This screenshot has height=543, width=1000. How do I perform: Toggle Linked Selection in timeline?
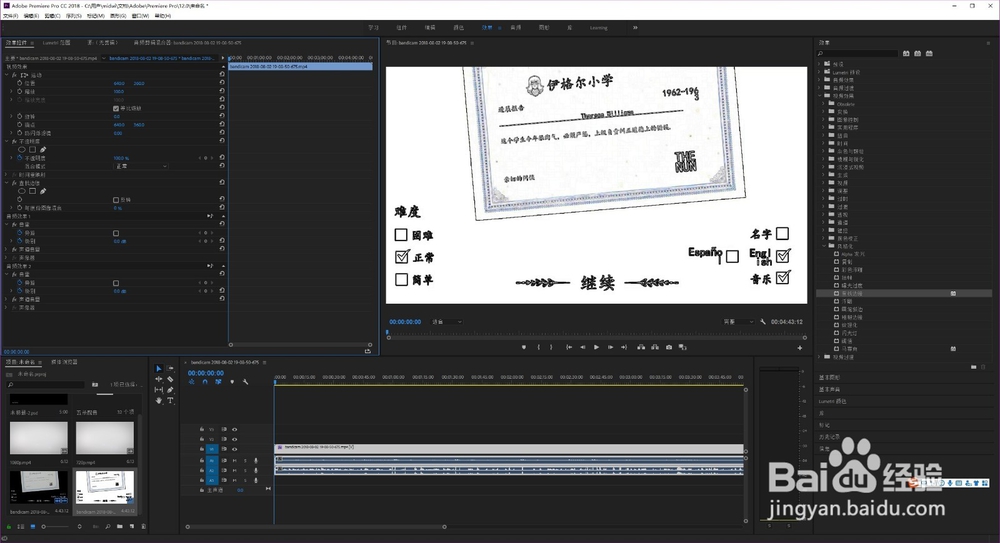click(x=218, y=382)
